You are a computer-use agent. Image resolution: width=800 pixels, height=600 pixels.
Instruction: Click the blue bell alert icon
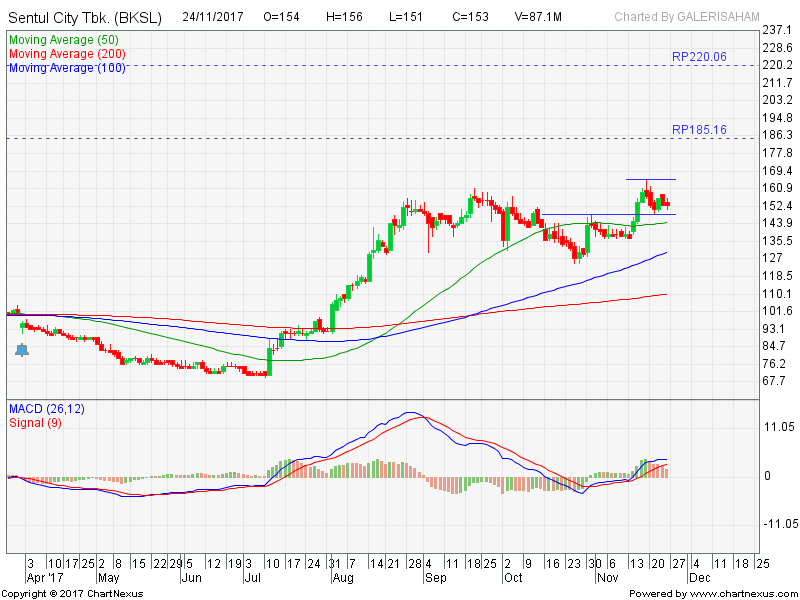pyautogui.click(x=21, y=350)
